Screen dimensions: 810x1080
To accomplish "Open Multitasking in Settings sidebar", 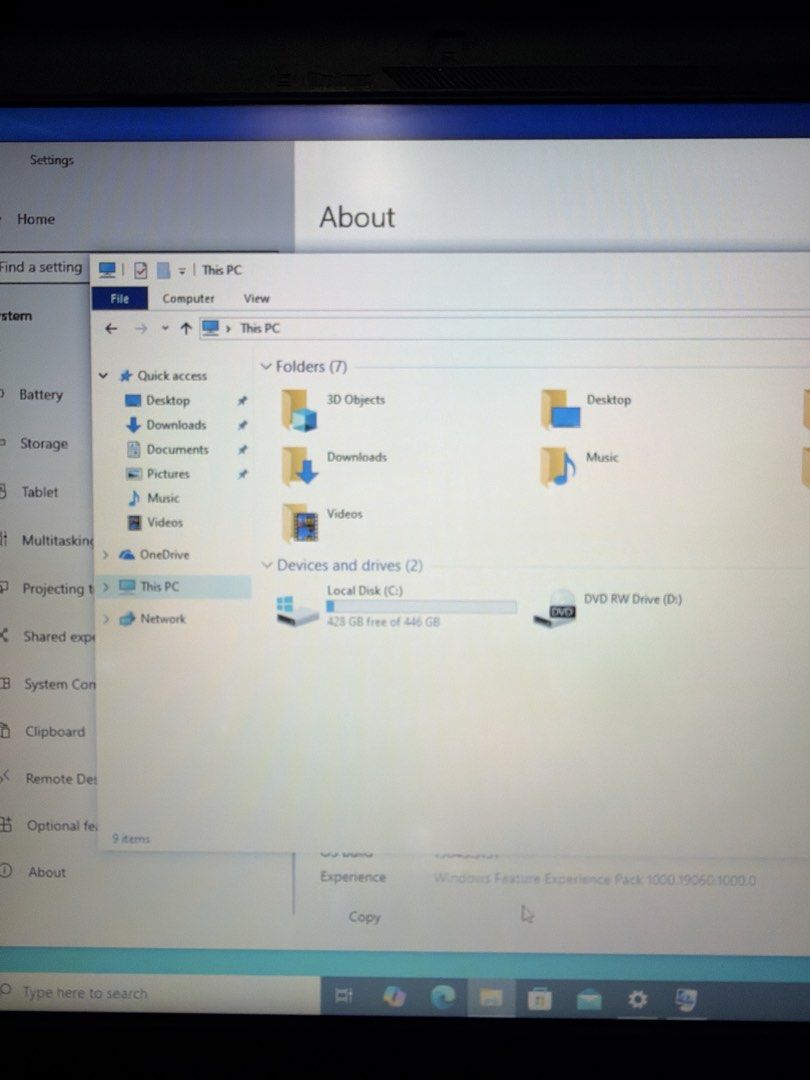I will point(56,540).
